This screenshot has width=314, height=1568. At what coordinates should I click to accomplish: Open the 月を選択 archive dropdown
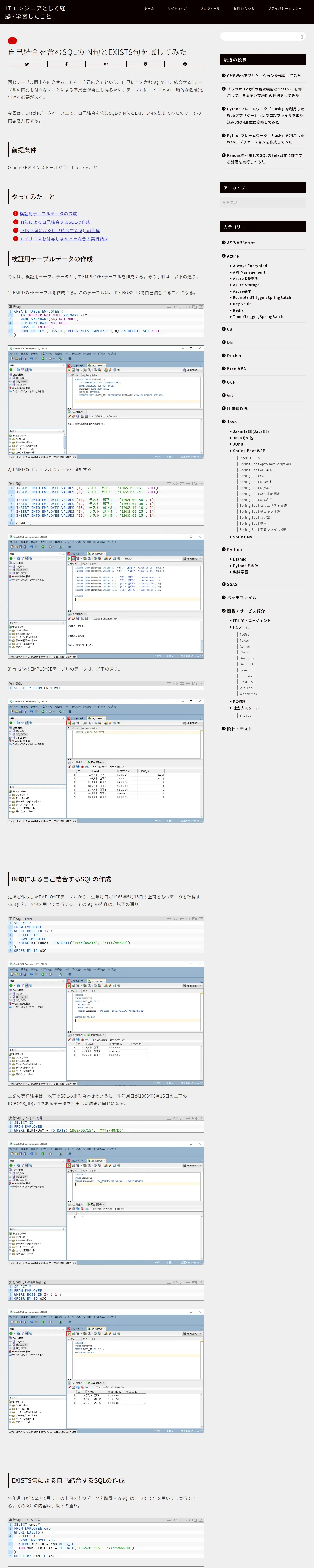[x=263, y=203]
